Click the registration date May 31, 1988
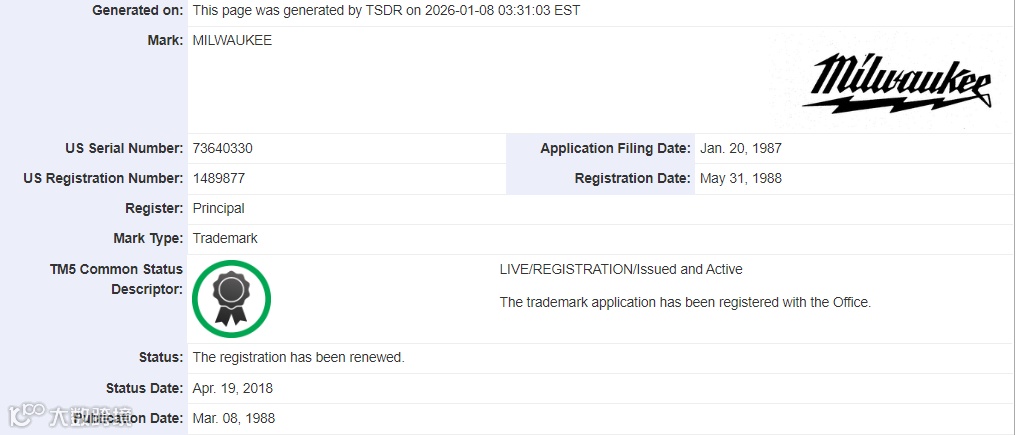 (x=740, y=178)
